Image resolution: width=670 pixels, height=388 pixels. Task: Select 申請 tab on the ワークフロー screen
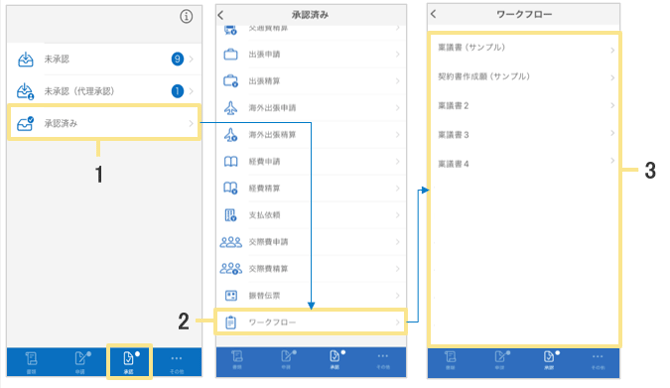(500, 361)
